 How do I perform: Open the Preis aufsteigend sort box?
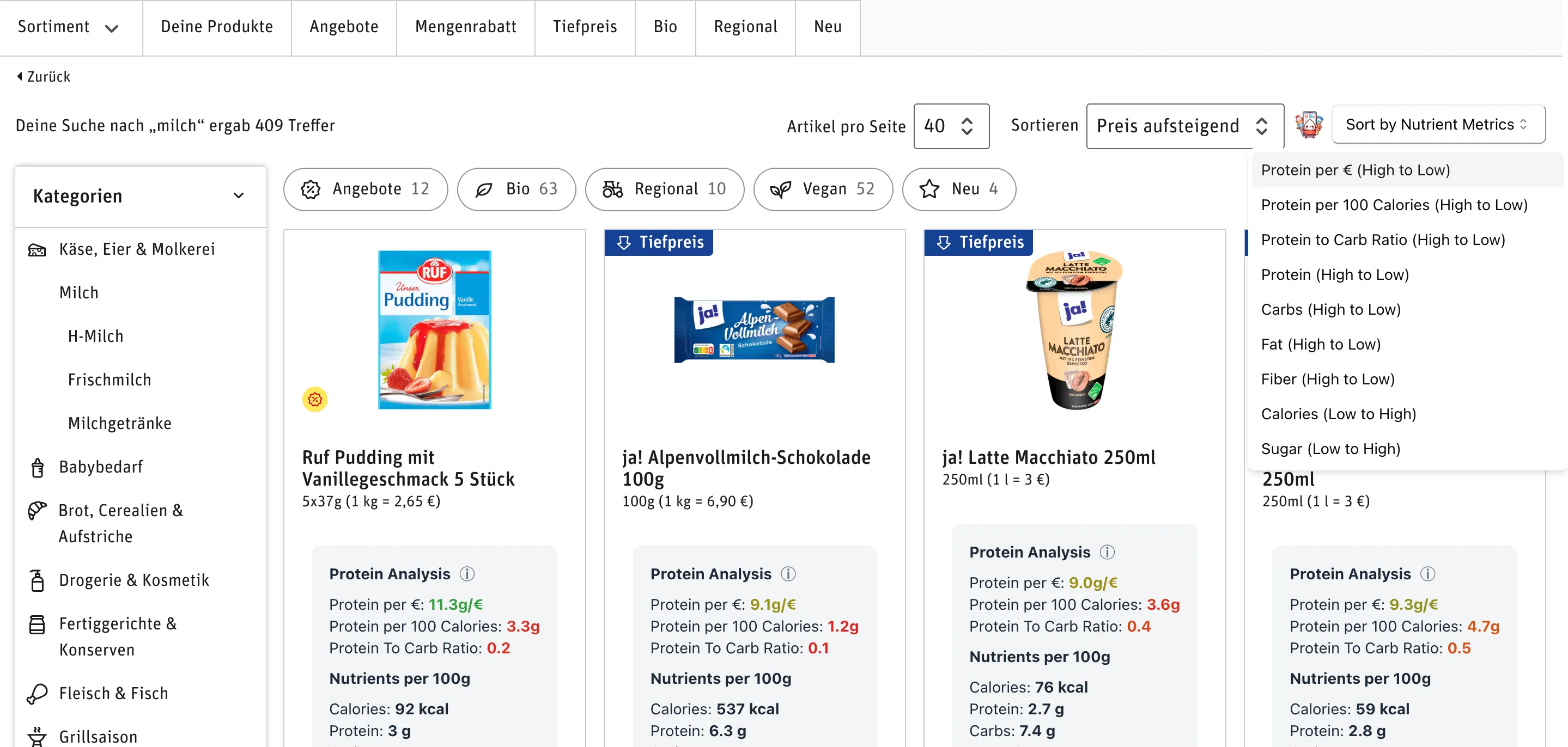pyautogui.click(x=1184, y=126)
